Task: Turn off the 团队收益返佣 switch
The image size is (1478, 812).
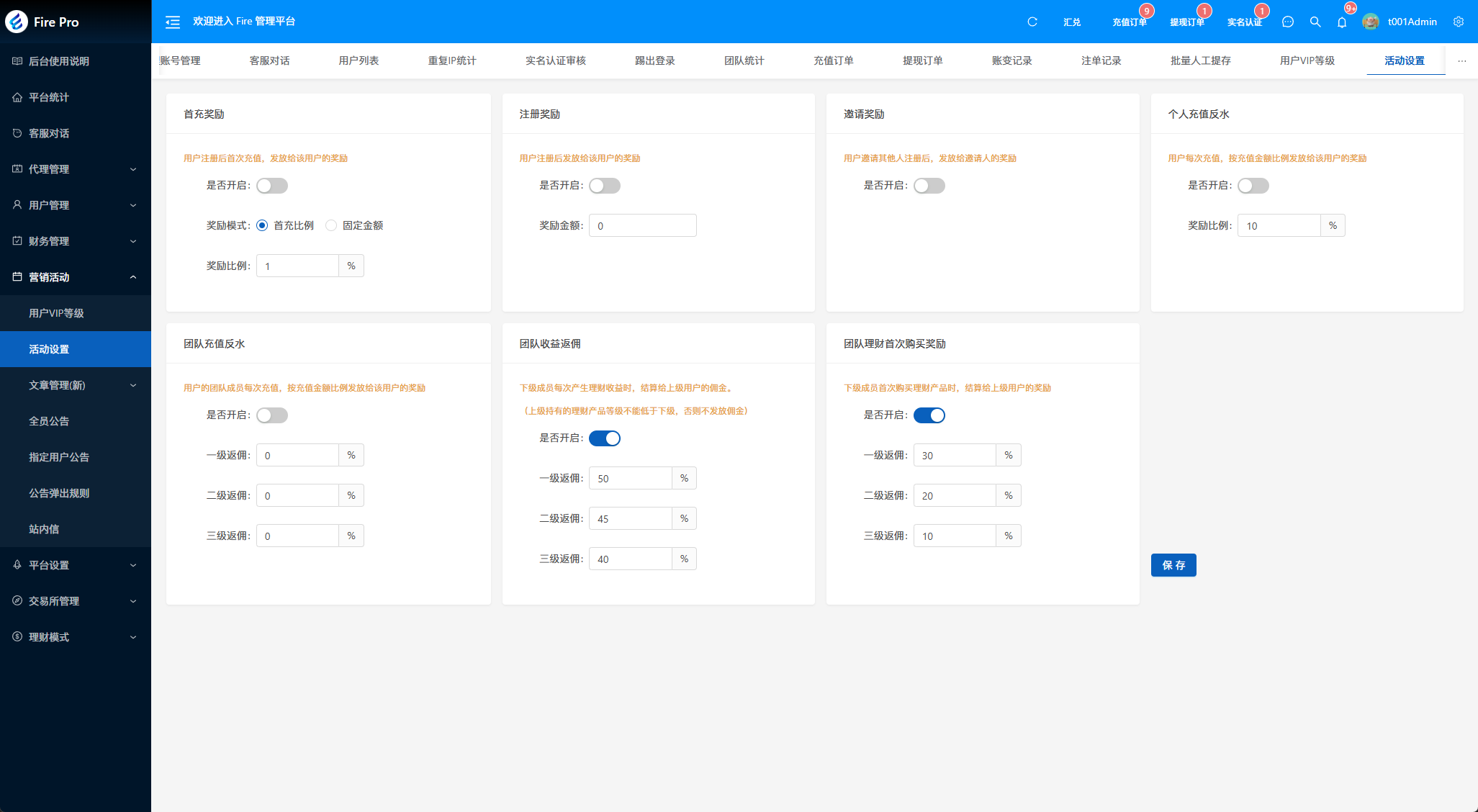Action: click(x=605, y=438)
